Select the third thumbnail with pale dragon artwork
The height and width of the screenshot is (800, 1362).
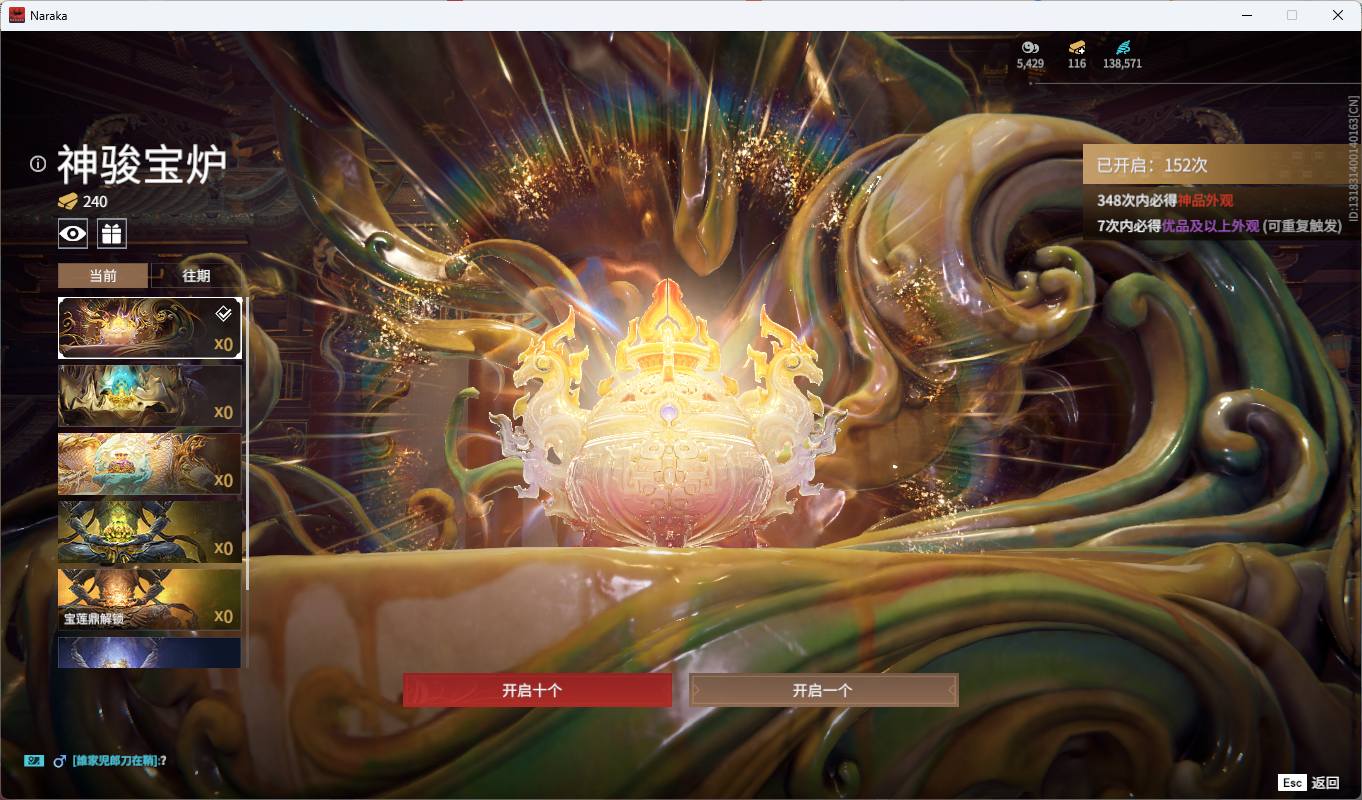pos(150,464)
